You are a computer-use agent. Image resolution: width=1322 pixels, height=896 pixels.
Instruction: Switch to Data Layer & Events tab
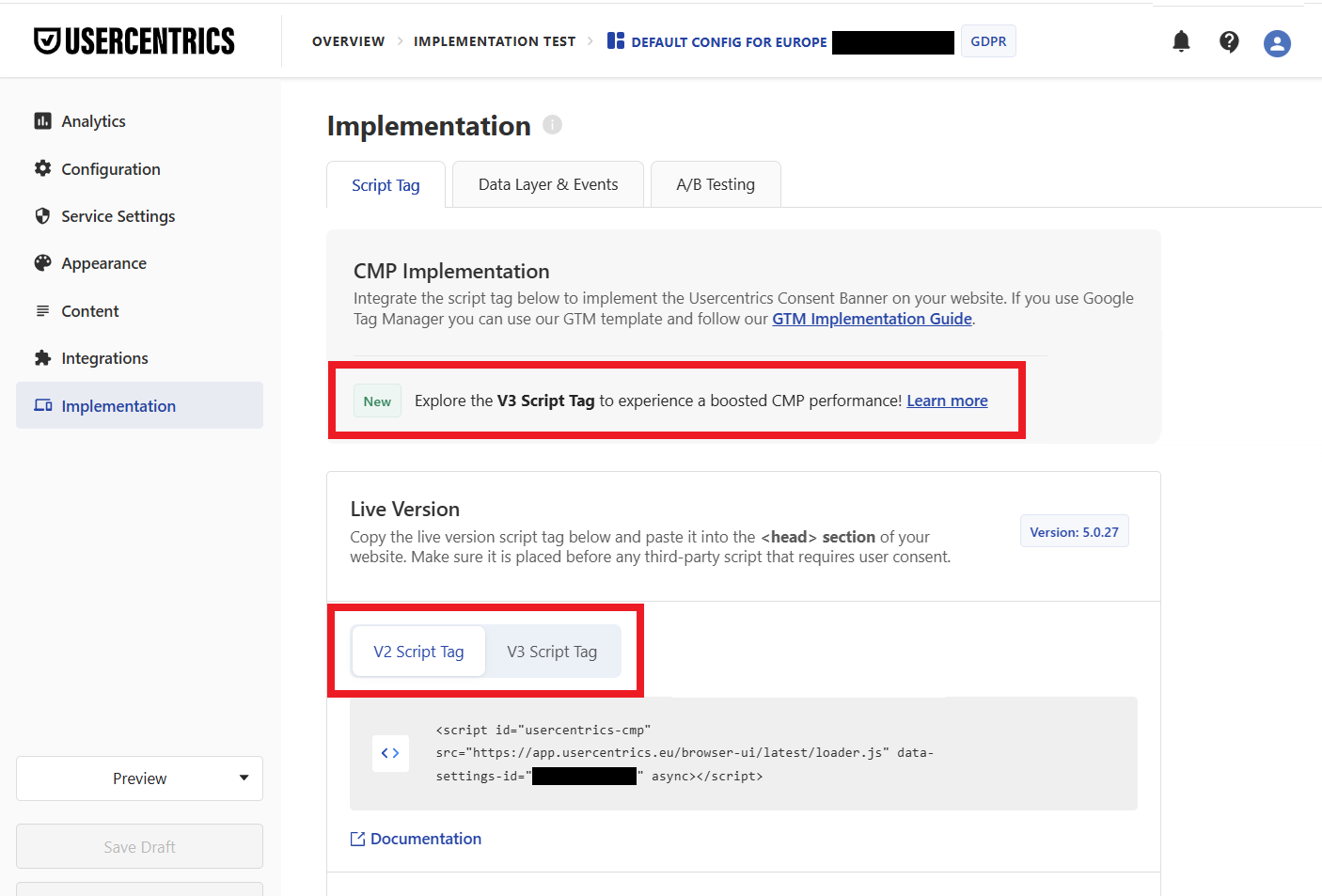click(x=548, y=184)
